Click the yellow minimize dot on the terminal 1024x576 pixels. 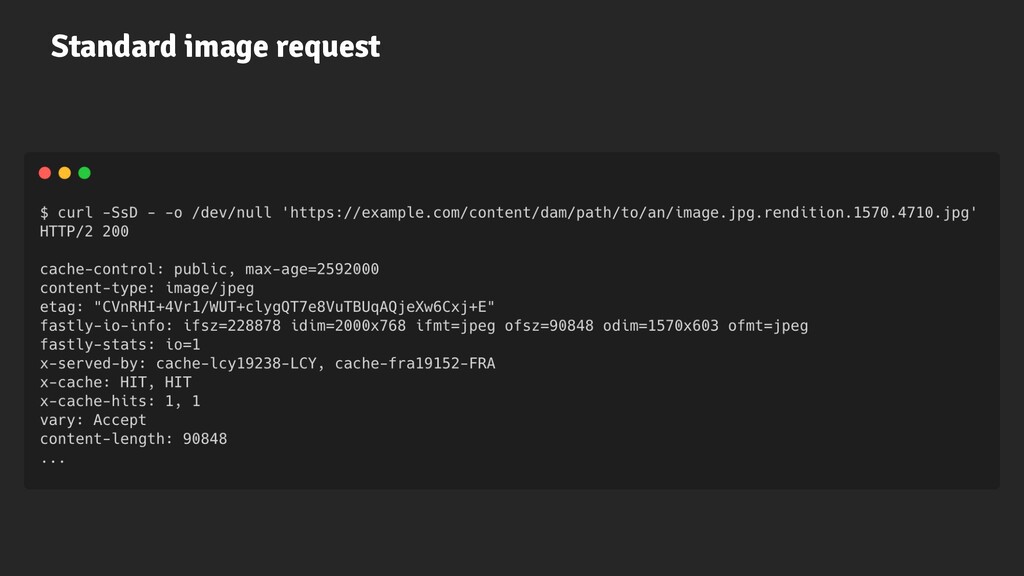(65, 173)
